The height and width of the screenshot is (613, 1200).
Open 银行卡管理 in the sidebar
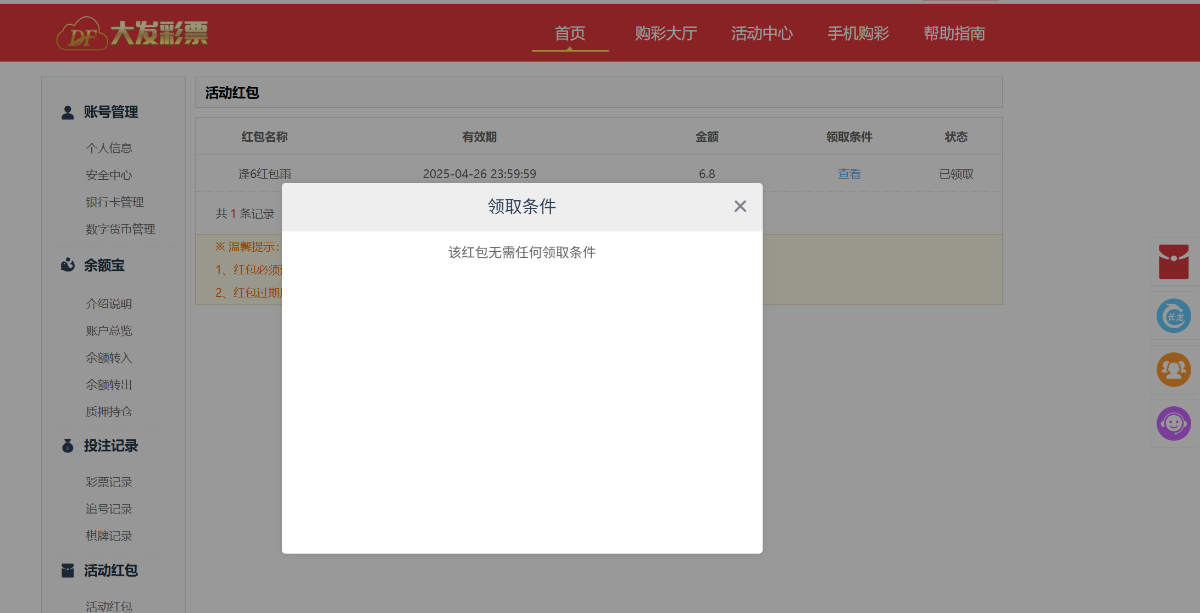point(115,202)
